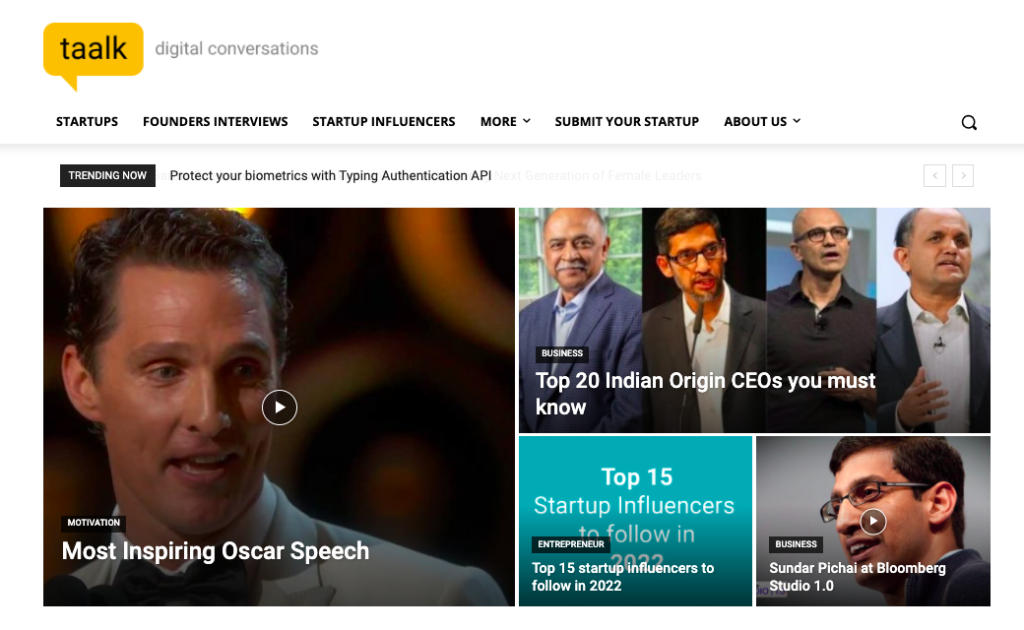The height and width of the screenshot is (630, 1024).
Task: Switch to FOUNDERS INTERVIEWS section
Action: click(x=215, y=121)
